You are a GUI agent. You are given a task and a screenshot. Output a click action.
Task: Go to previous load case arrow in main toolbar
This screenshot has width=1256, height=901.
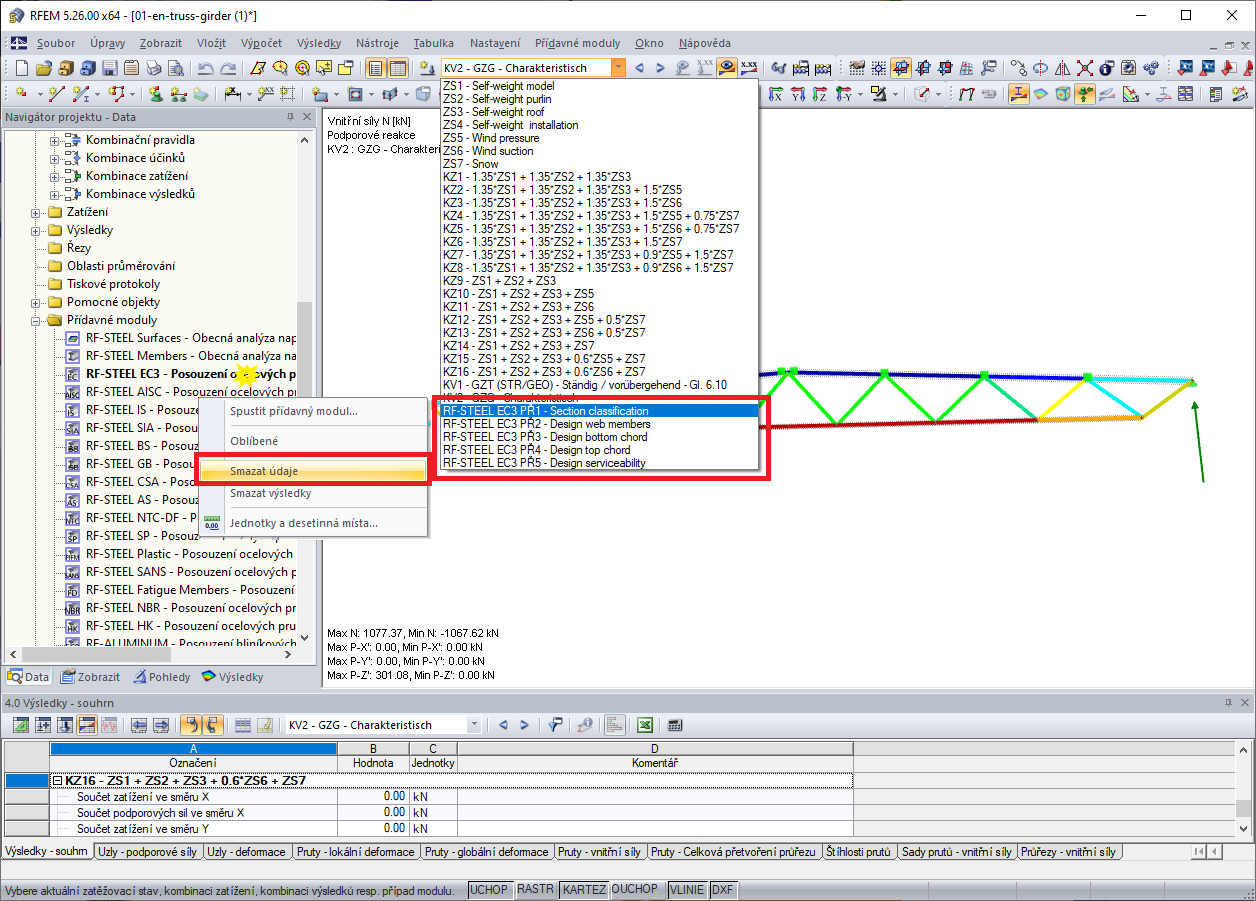pyautogui.click(x=639, y=68)
